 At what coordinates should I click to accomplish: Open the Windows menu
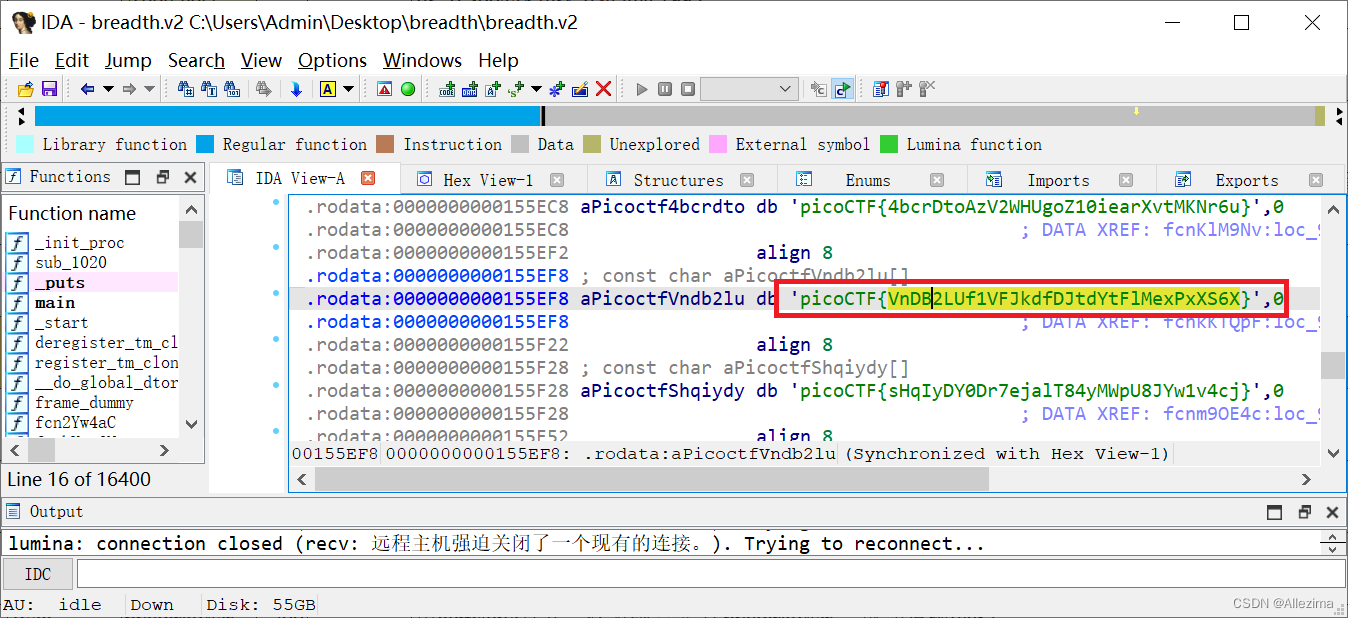point(423,60)
